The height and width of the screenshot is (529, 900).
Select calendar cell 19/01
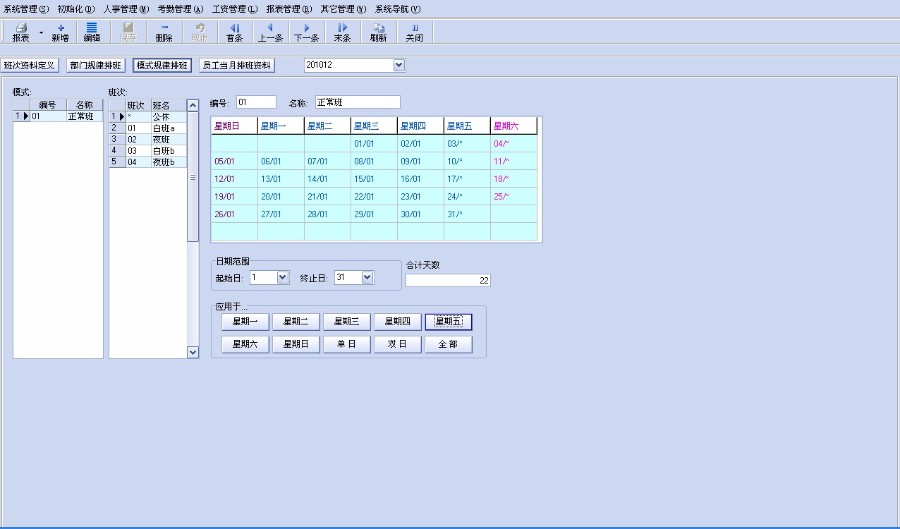pos(234,197)
